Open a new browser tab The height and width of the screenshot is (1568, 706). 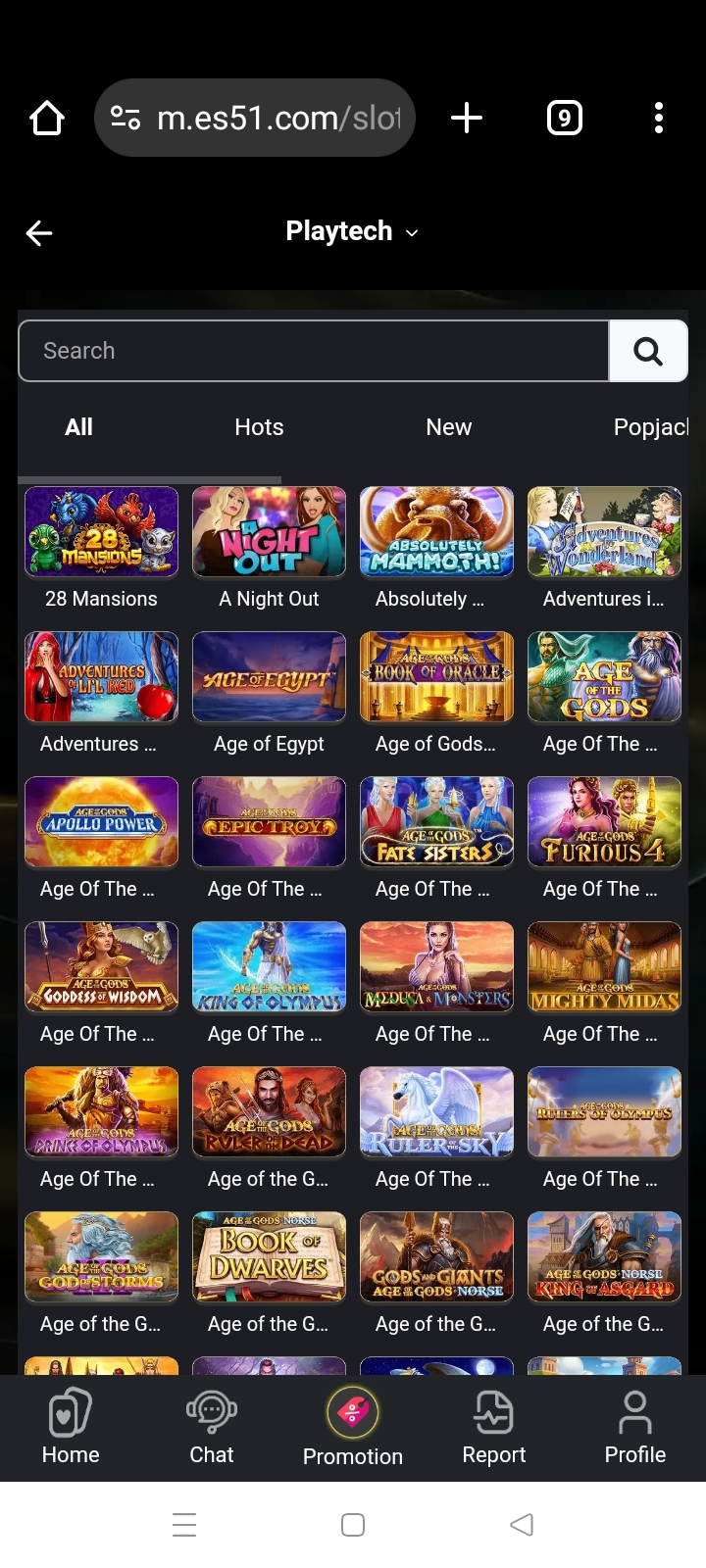[467, 119]
